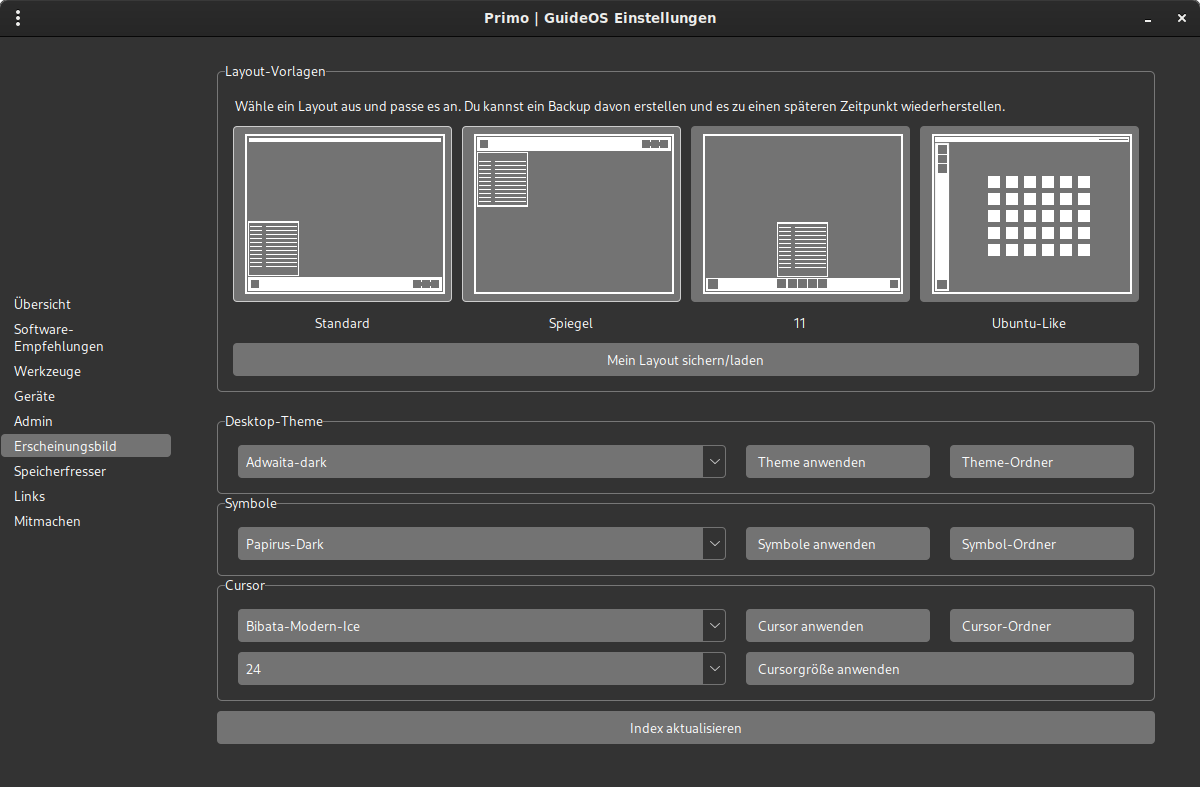
Task: Apply icons with Symbole anwenden
Action: [x=837, y=544]
